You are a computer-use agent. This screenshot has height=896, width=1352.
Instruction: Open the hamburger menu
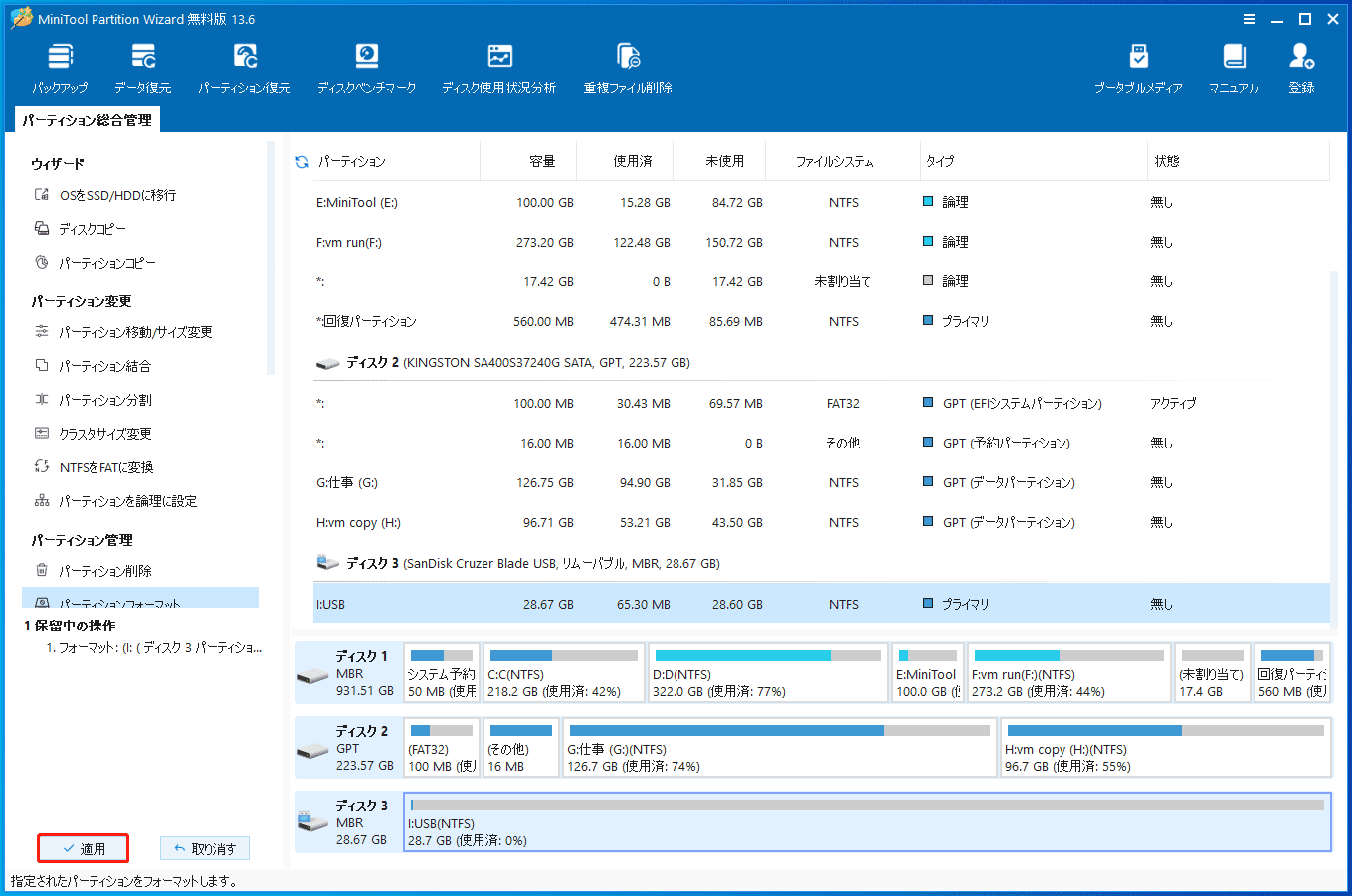click(x=1249, y=18)
